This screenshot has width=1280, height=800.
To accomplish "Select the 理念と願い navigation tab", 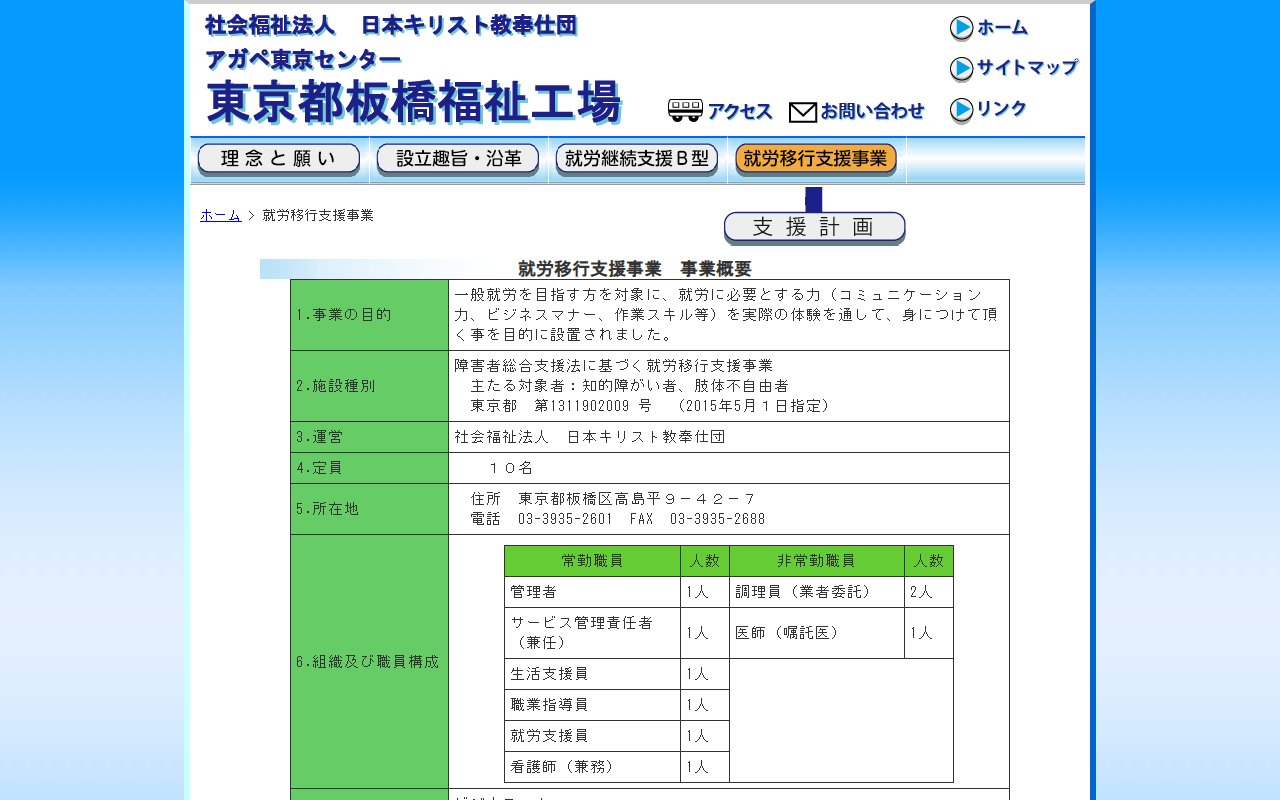I will [x=279, y=159].
